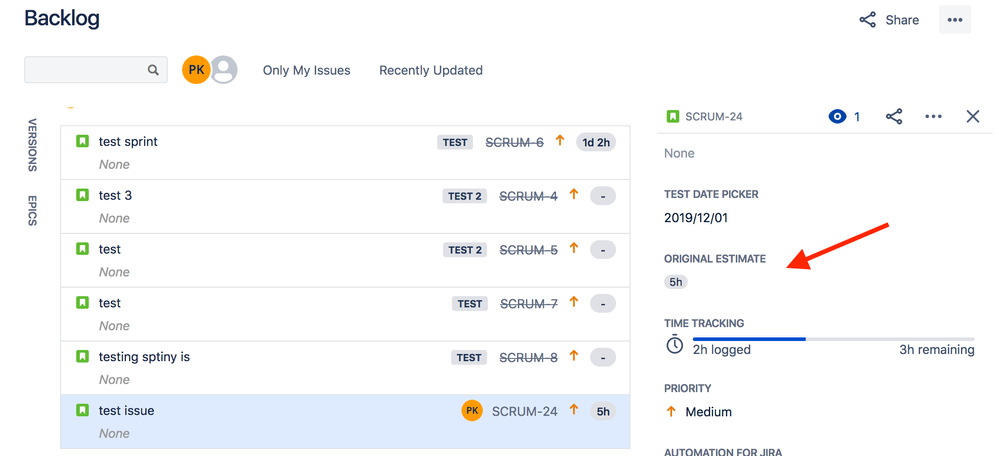Click the story icon of test sprint issue
Image resolution: width=999 pixels, height=456 pixels.
pos(82,141)
